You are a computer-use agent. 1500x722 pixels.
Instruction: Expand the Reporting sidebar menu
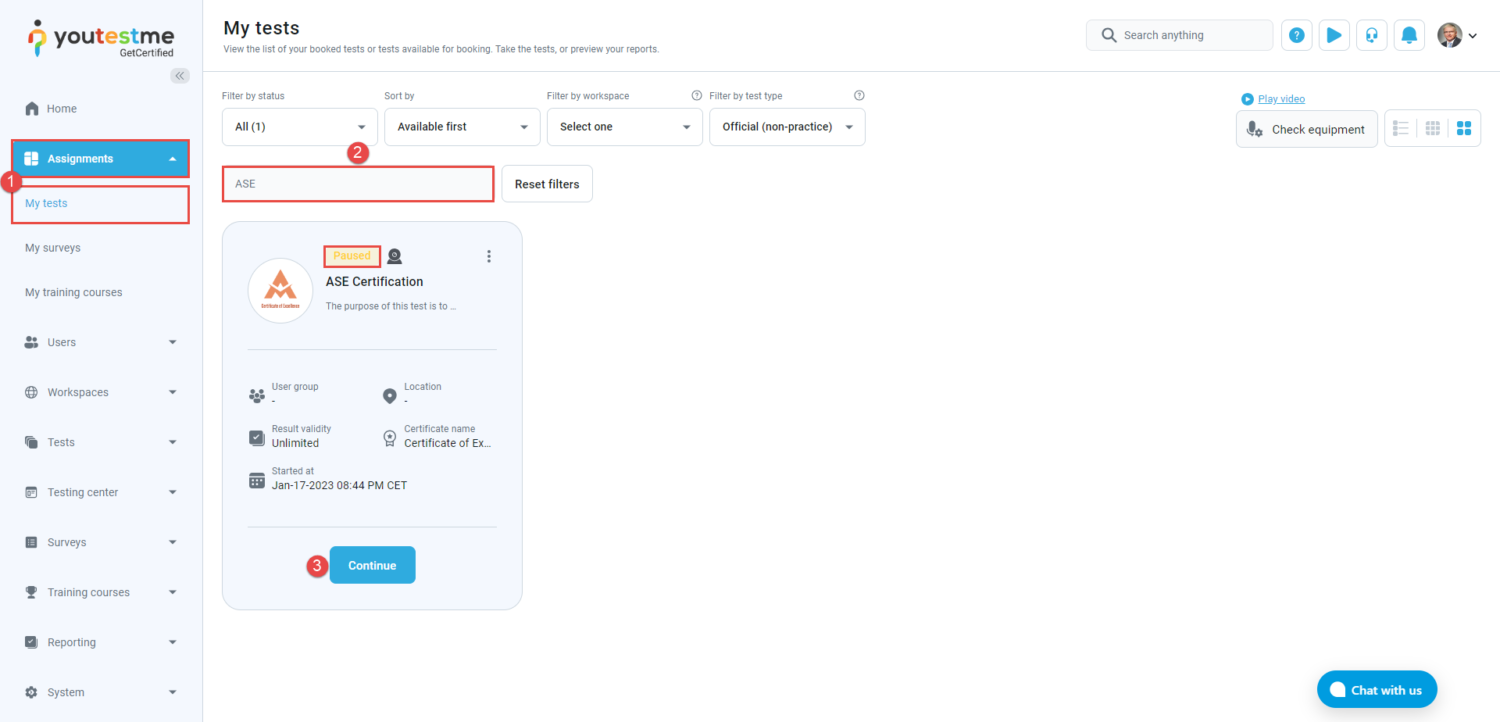click(x=100, y=642)
